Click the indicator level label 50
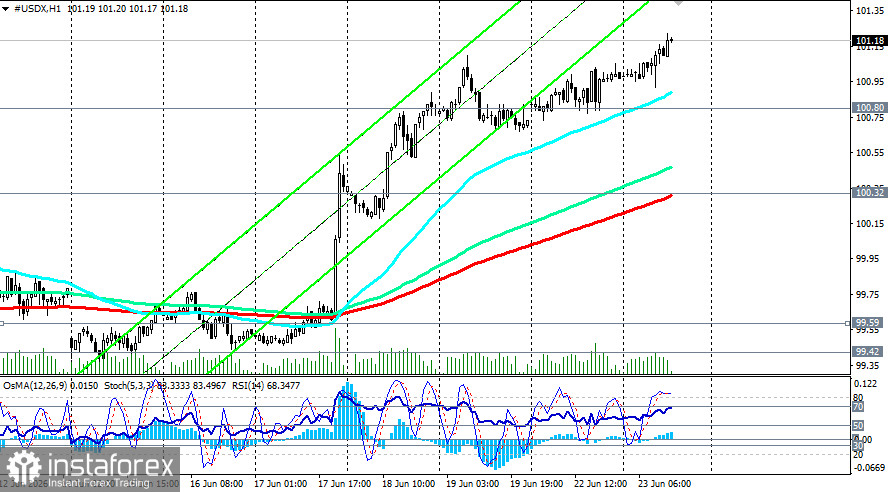891x492 pixels. pos(858,426)
